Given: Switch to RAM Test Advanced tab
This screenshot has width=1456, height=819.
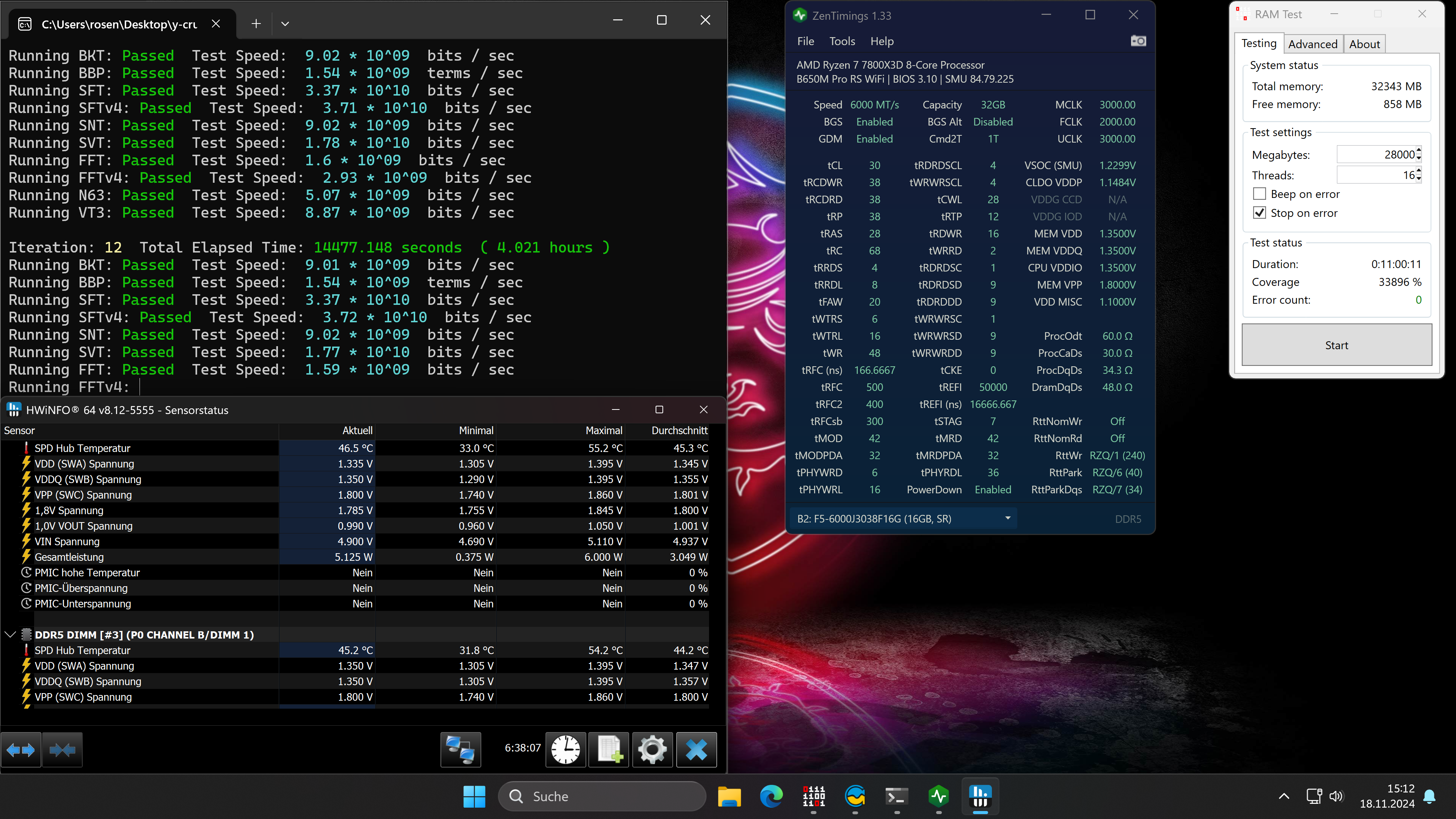Looking at the screenshot, I should [x=1312, y=44].
